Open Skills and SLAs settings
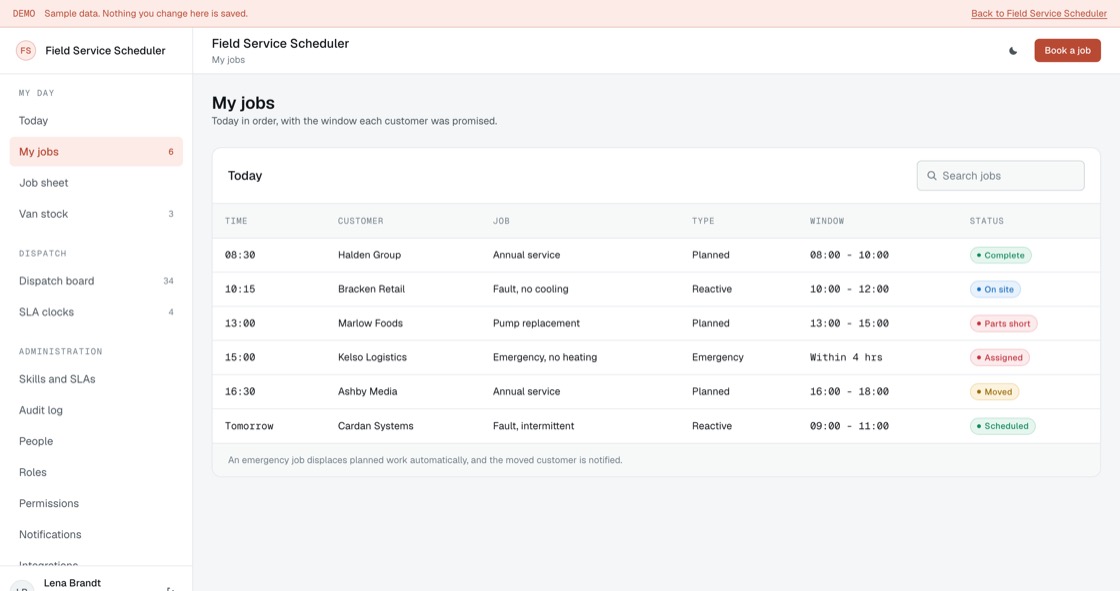This screenshot has width=1120, height=591. [96, 379]
